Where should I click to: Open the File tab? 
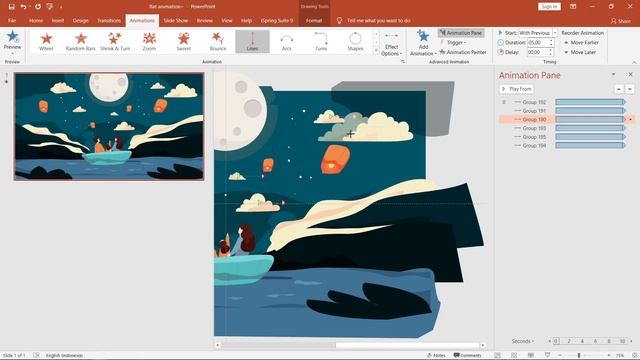pyautogui.click(x=12, y=20)
